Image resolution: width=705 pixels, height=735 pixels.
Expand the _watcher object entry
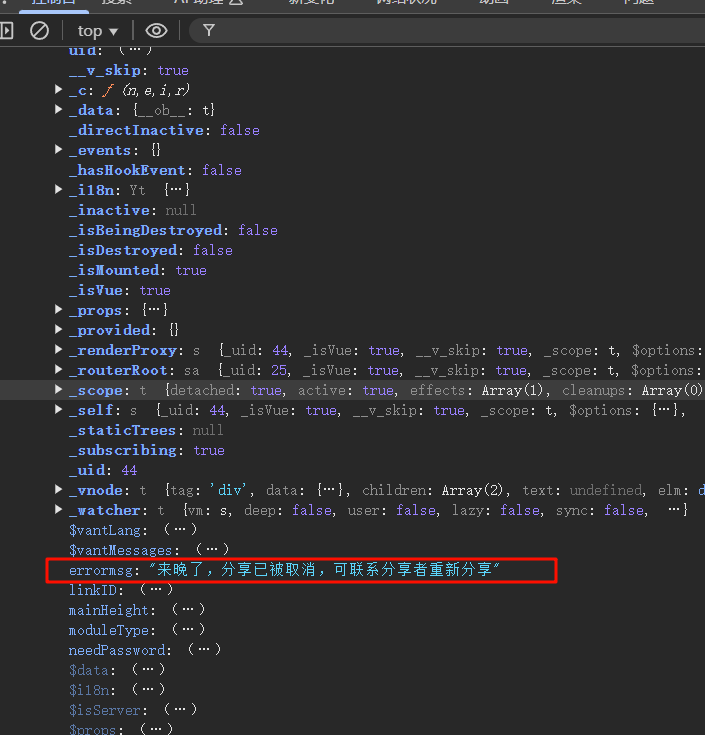(x=59, y=510)
